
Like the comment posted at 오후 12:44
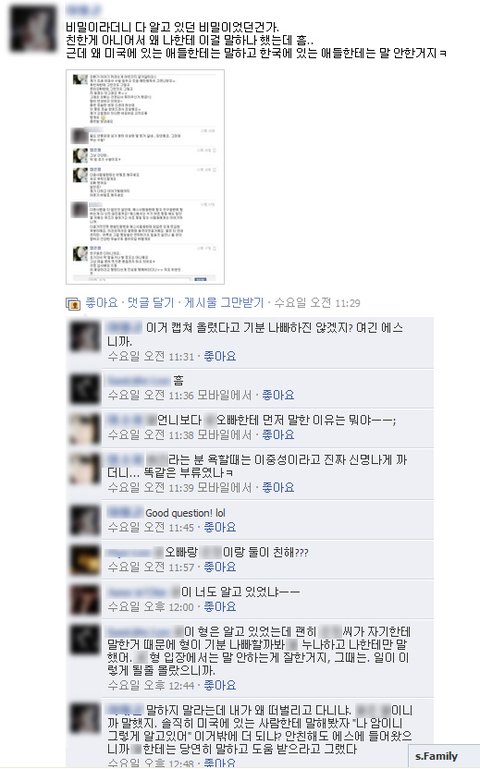click(220, 685)
